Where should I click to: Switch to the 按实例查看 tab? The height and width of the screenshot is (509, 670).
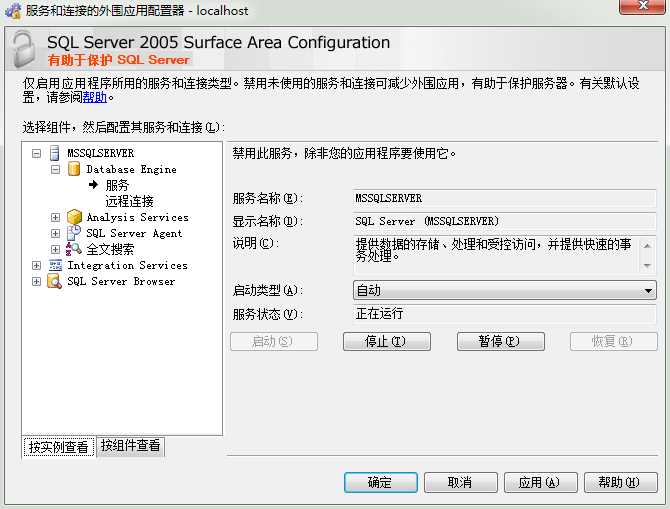click(x=59, y=447)
